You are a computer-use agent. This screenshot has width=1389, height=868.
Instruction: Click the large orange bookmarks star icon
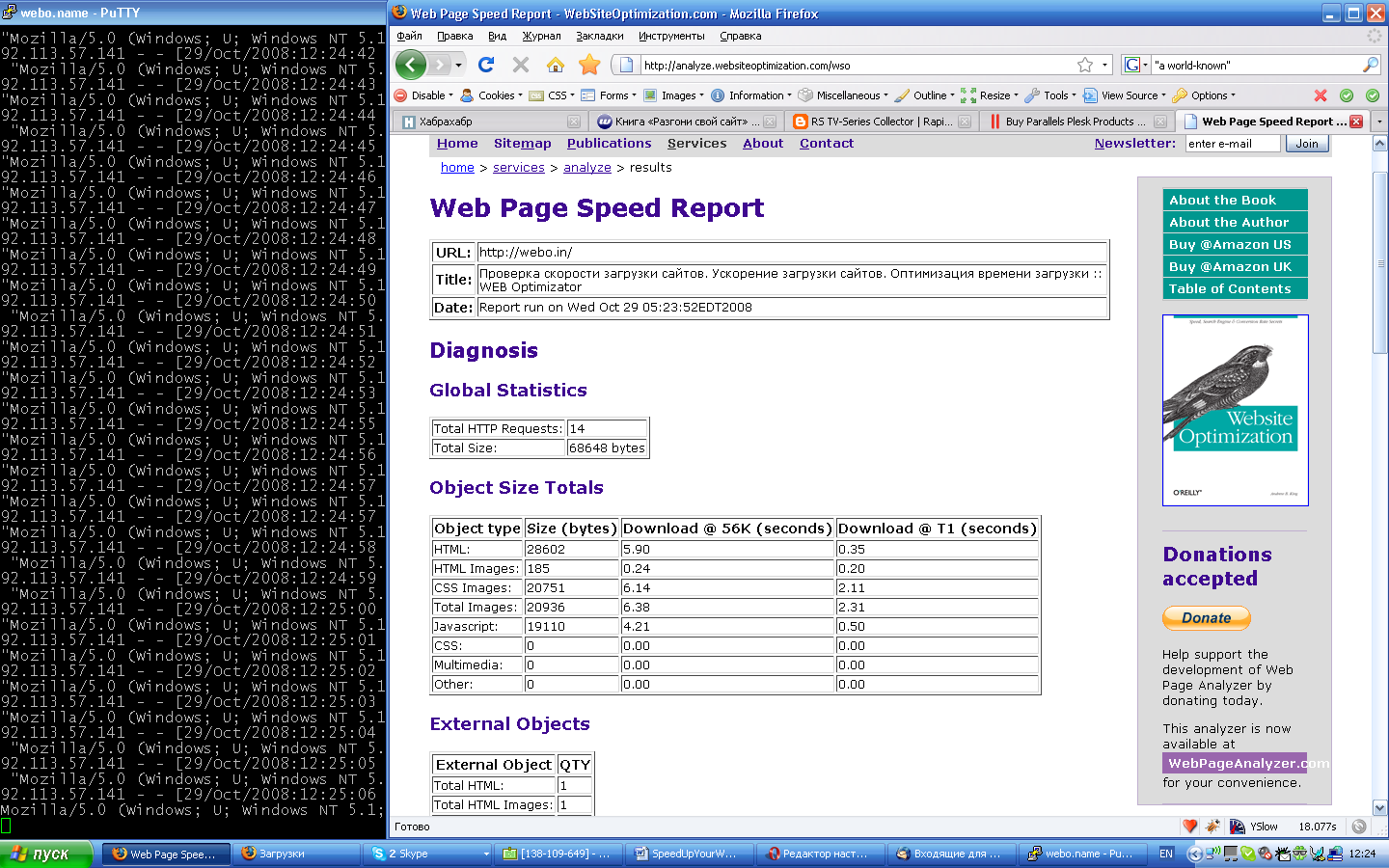click(x=589, y=65)
